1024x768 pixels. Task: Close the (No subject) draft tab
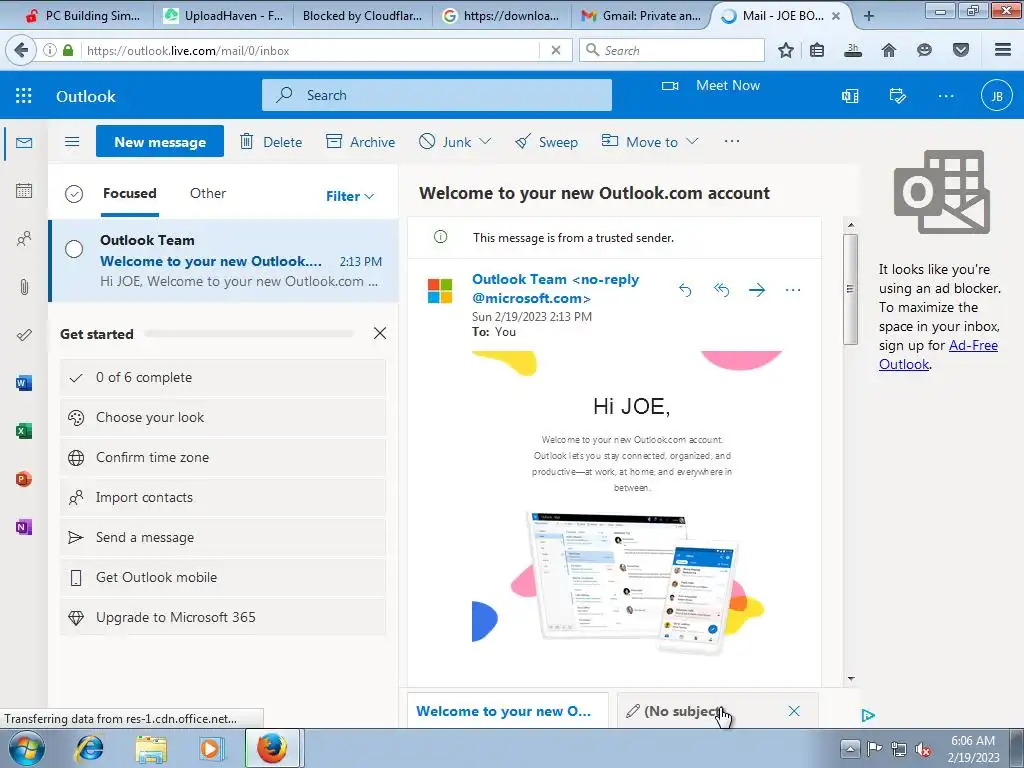(x=794, y=711)
